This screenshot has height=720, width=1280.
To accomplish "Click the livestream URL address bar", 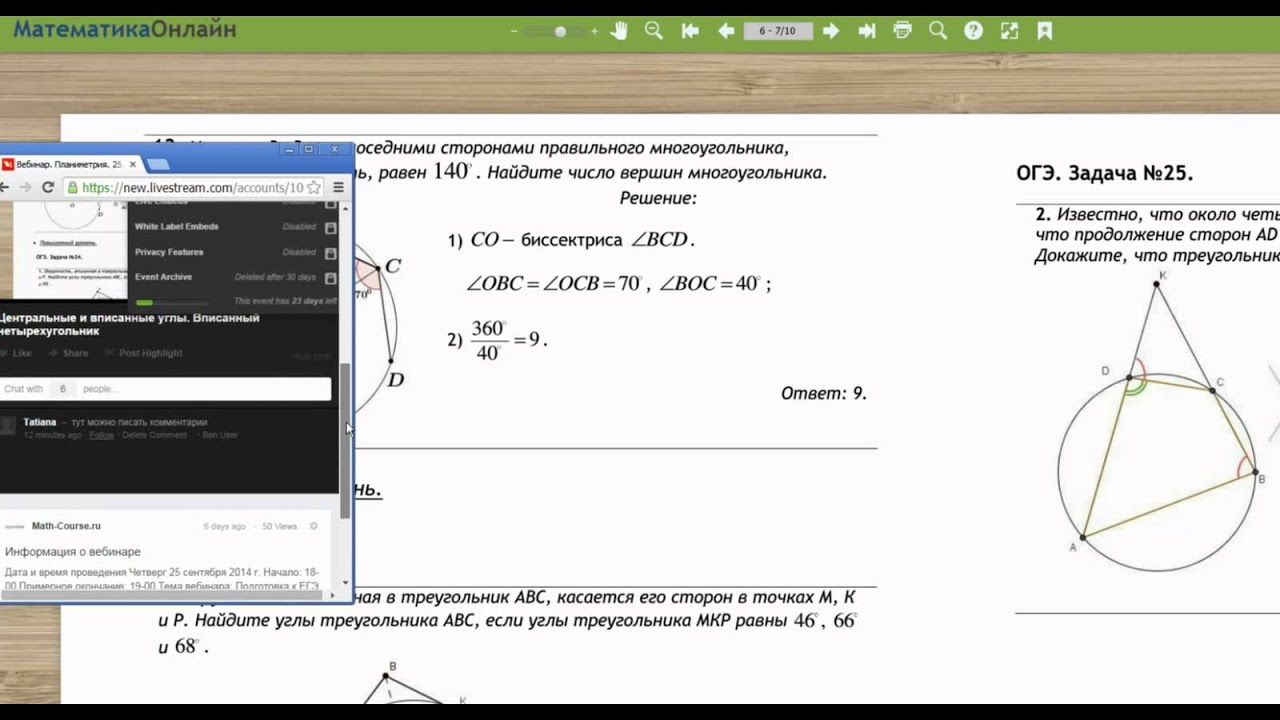I will tap(193, 187).
